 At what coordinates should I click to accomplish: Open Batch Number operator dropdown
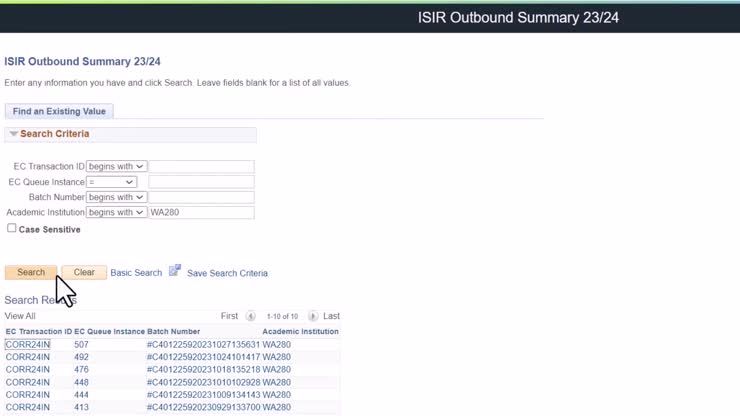(x=116, y=197)
